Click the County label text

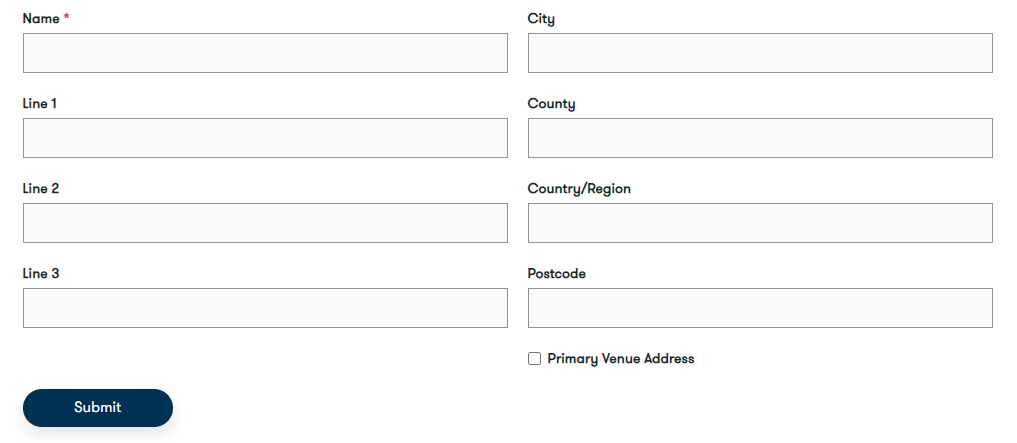tap(551, 104)
